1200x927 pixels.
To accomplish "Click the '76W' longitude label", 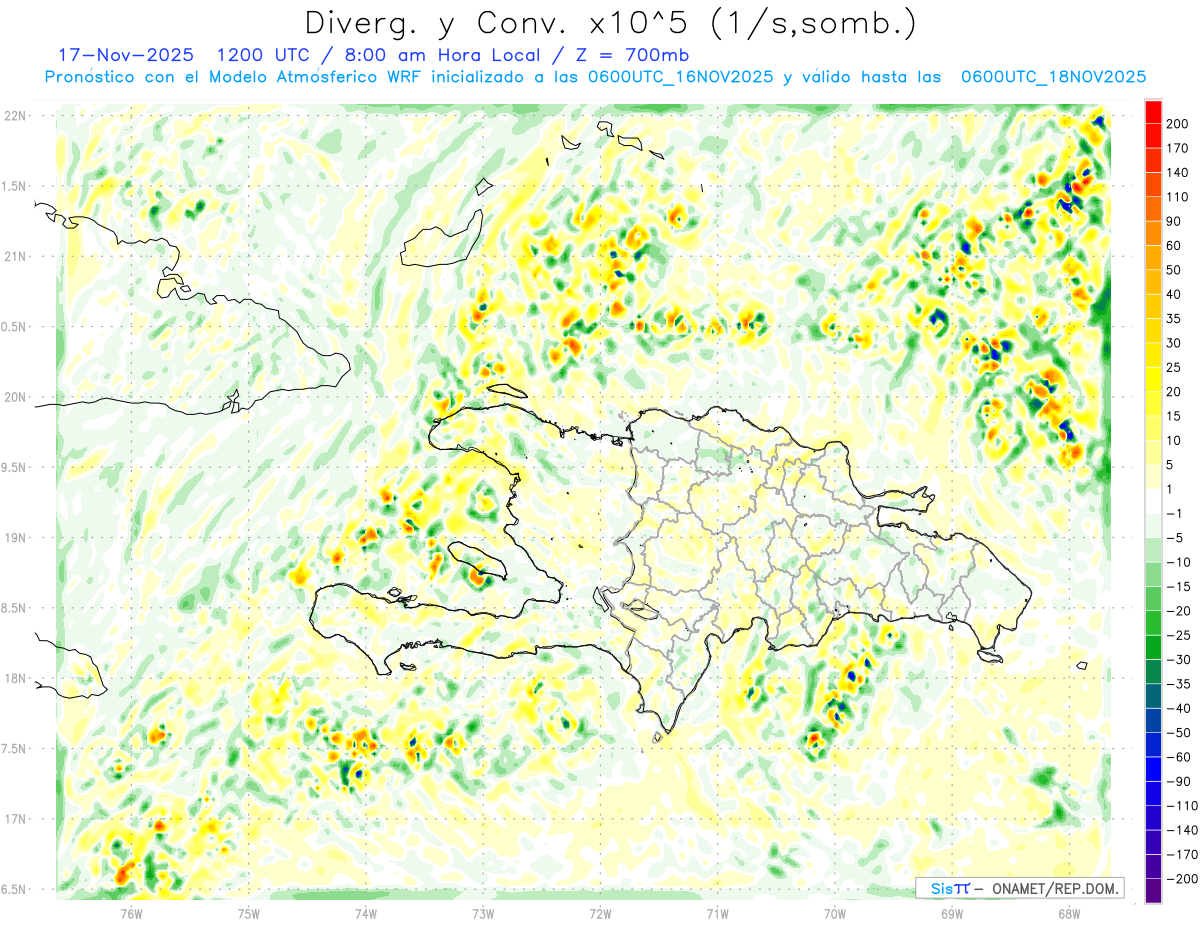I will tap(131, 912).
